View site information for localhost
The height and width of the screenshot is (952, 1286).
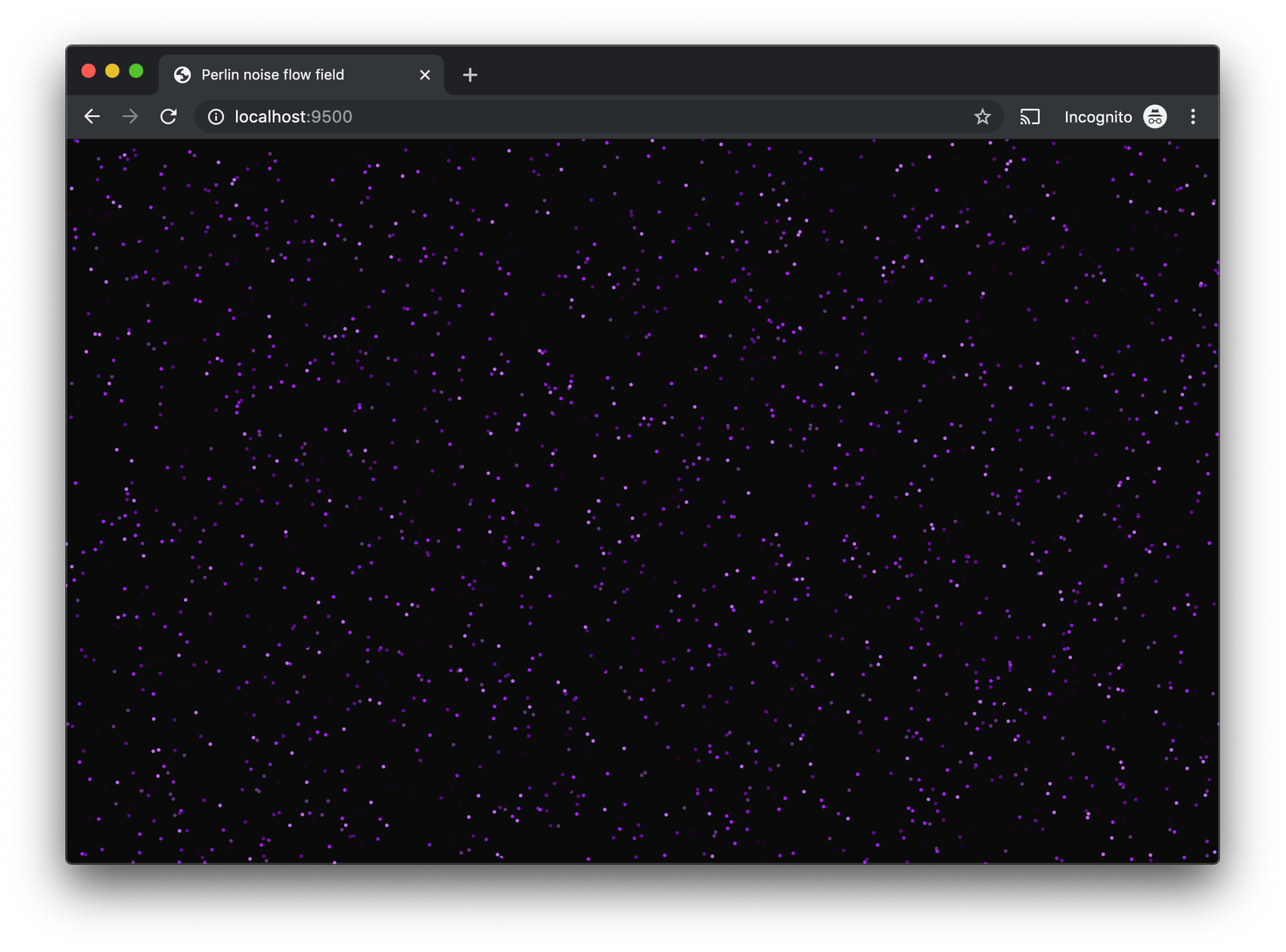click(x=216, y=116)
